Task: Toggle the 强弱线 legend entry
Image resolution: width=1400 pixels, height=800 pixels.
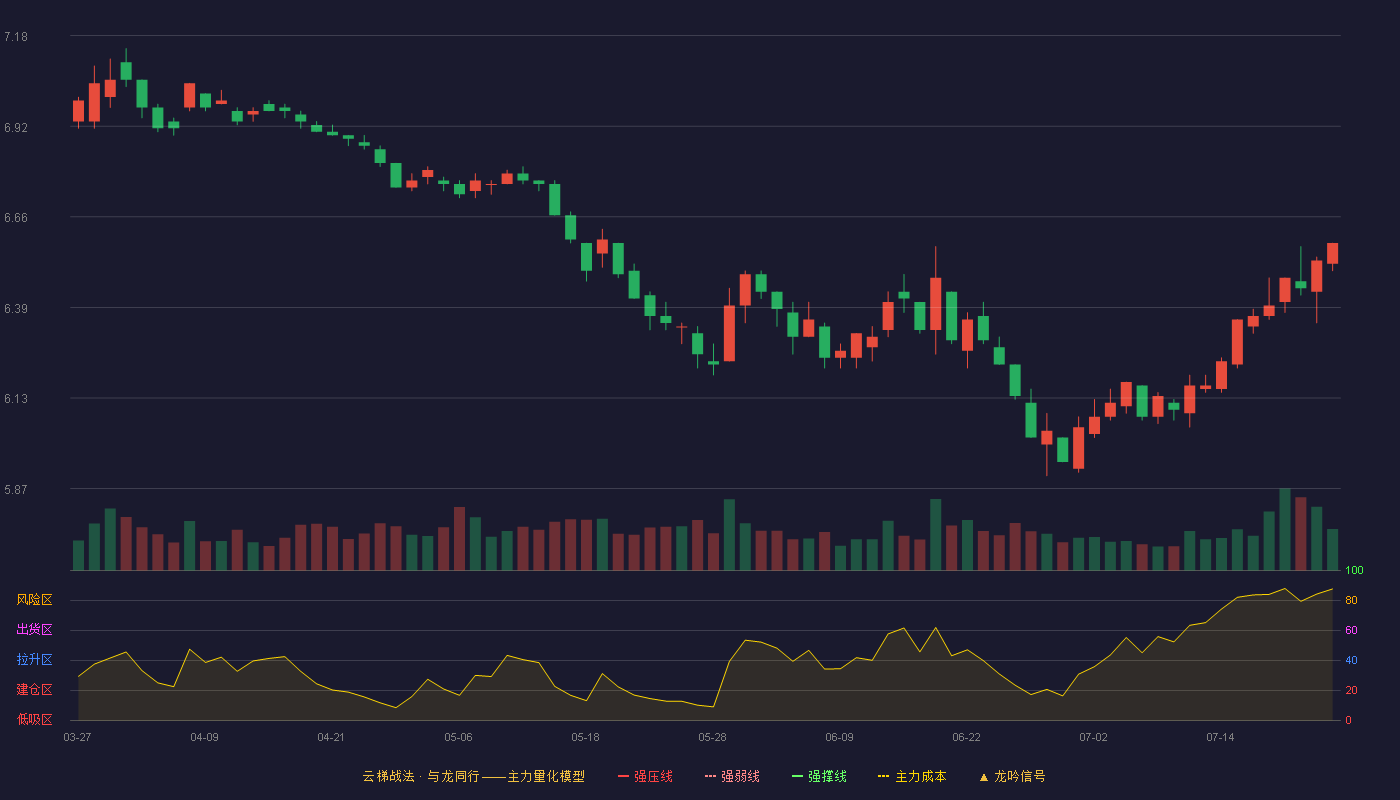Action: 732,776
